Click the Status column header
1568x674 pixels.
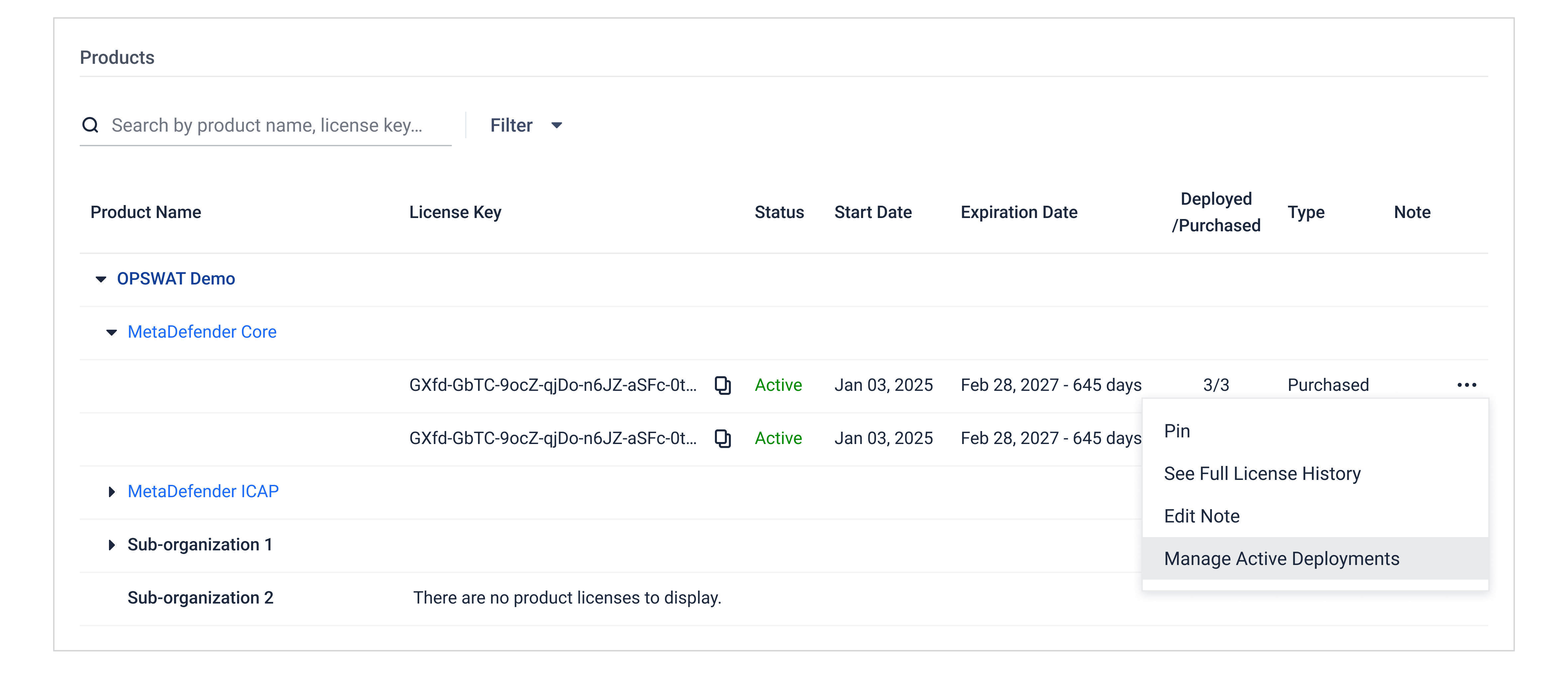[x=779, y=212]
